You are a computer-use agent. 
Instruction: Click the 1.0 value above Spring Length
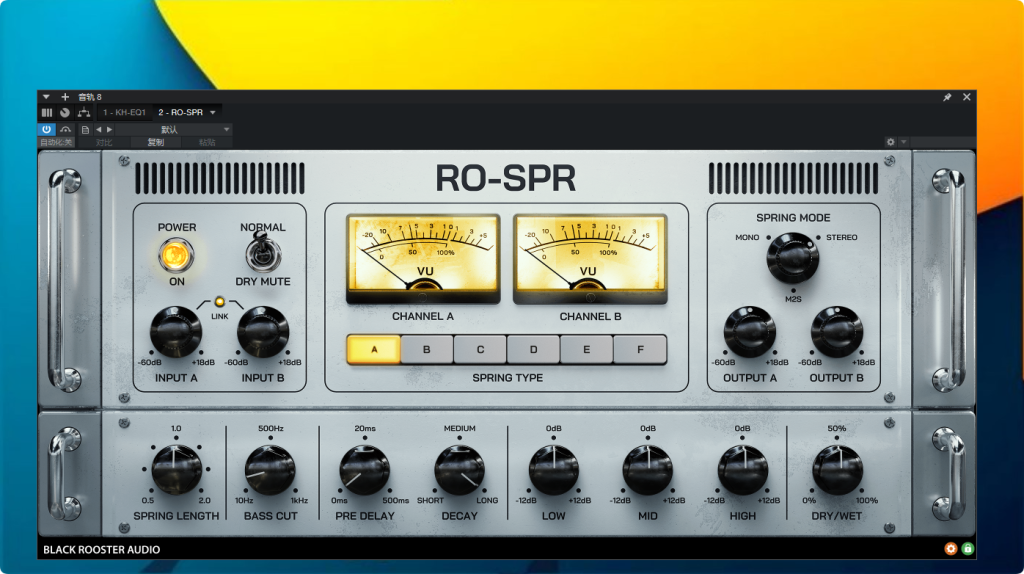pyautogui.click(x=176, y=428)
